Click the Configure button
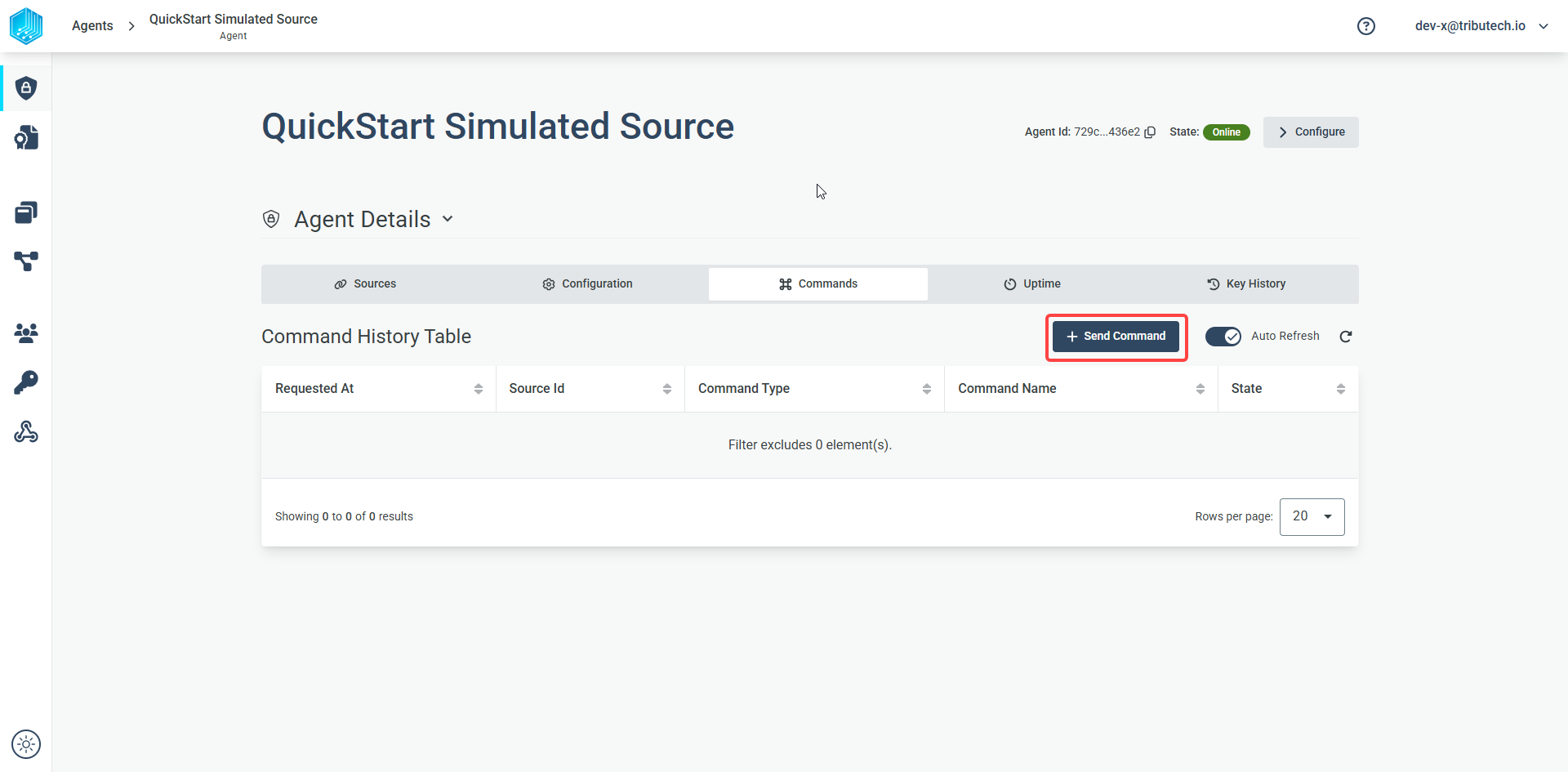The image size is (1568, 772). point(1311,132)
